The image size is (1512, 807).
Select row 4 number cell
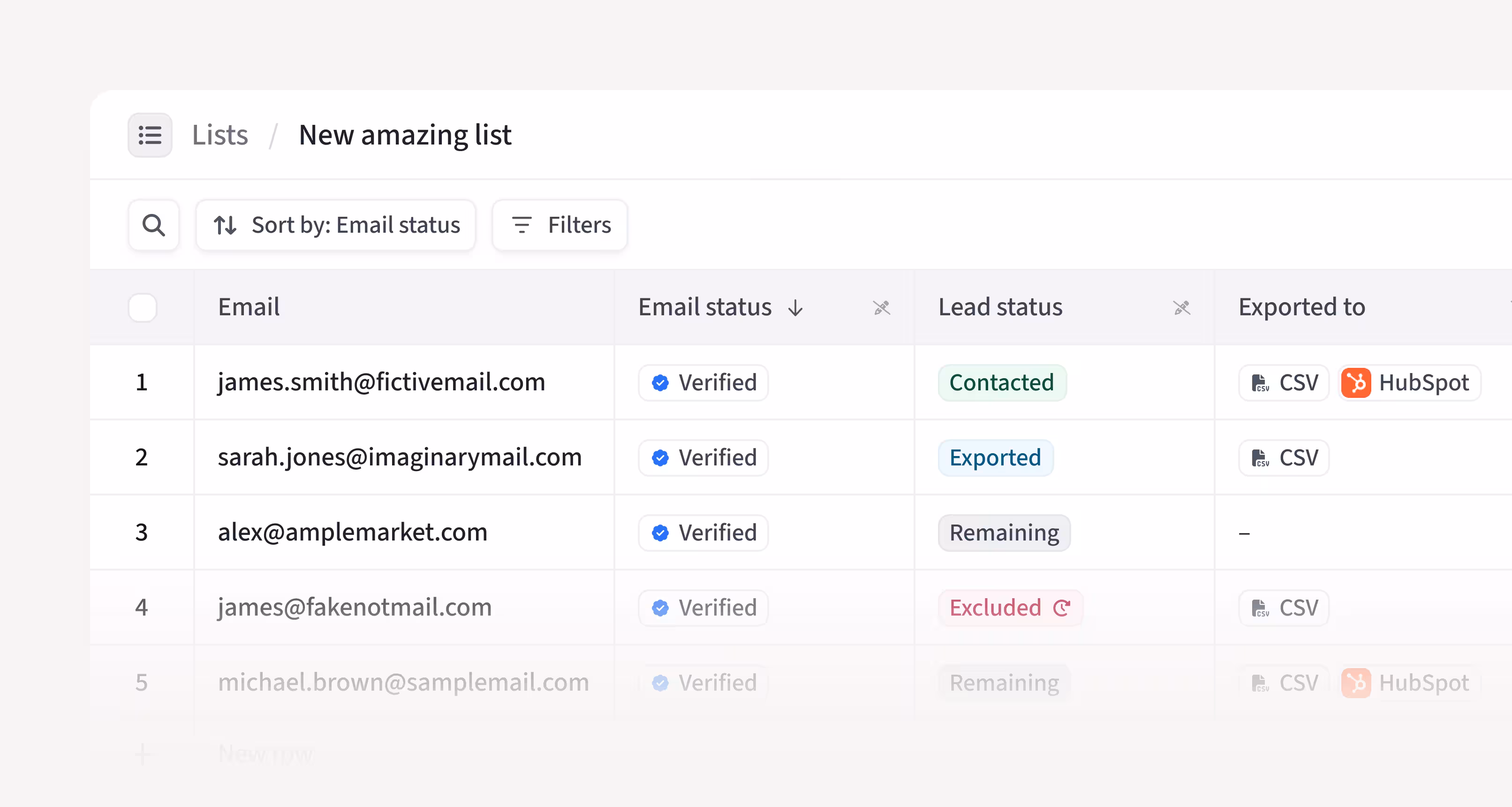pyautogui.click(x=142, y=608)
